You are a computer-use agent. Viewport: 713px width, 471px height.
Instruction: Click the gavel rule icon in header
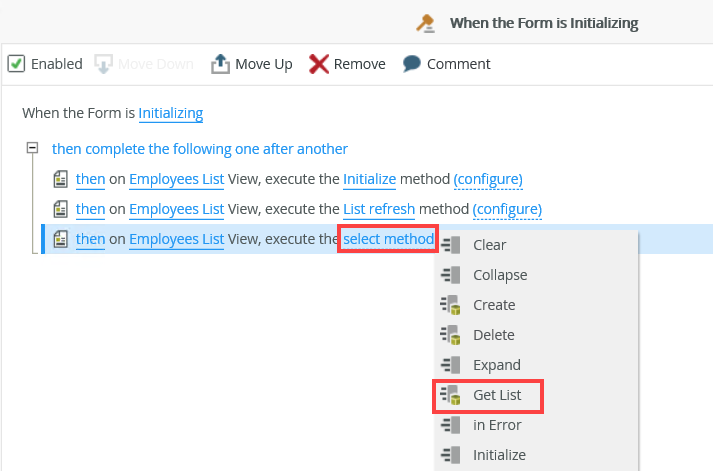(426, 23)
